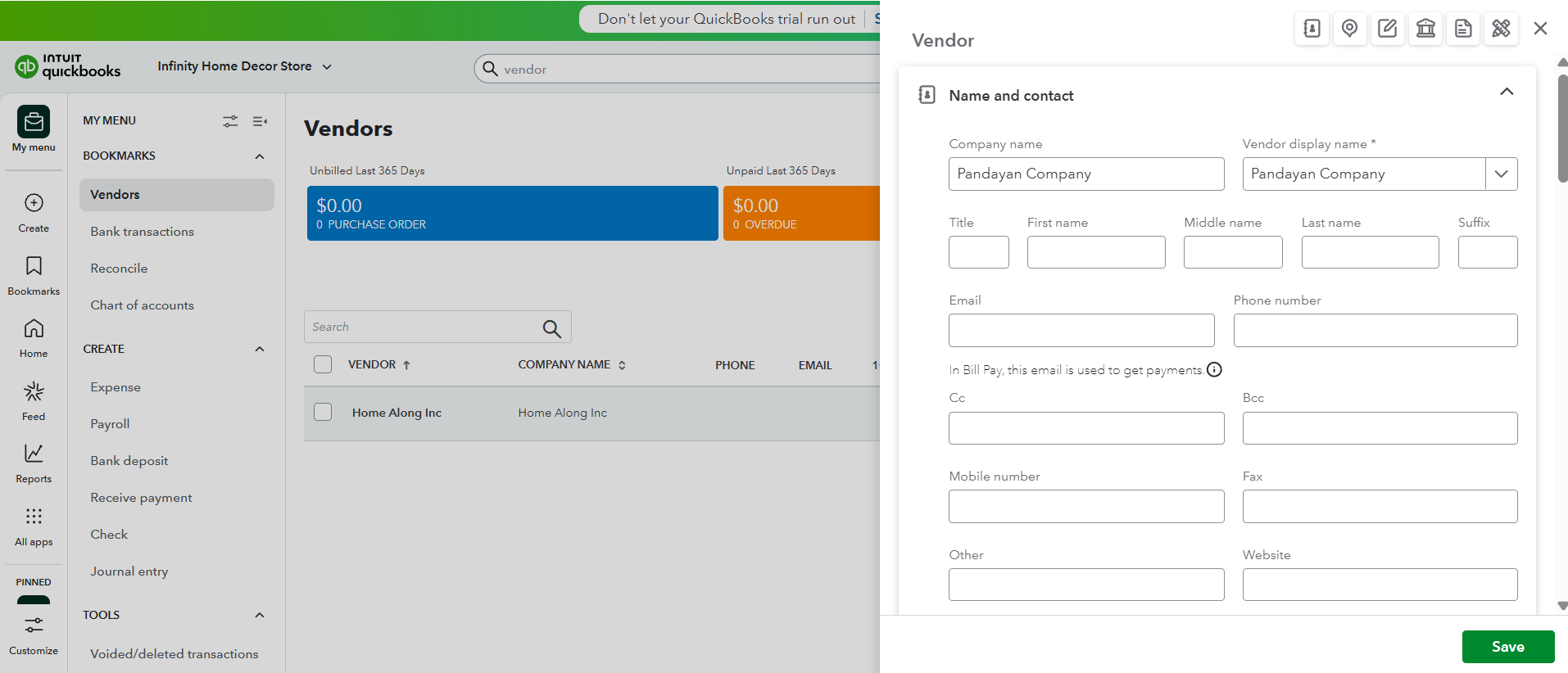The image size is (1568, 673).
Task: Click the First name field
Action: click(1096, 252)
